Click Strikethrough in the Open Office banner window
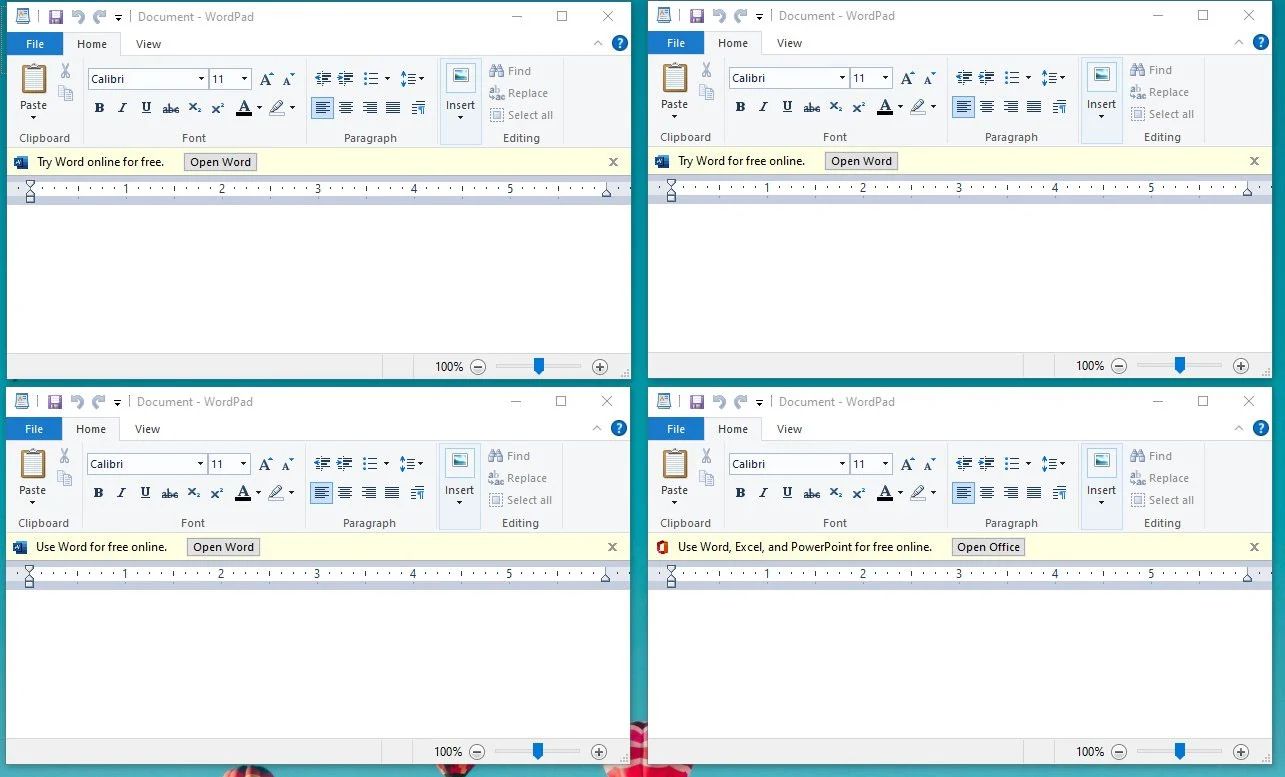The image size is (1285, 777). [812, 493]
